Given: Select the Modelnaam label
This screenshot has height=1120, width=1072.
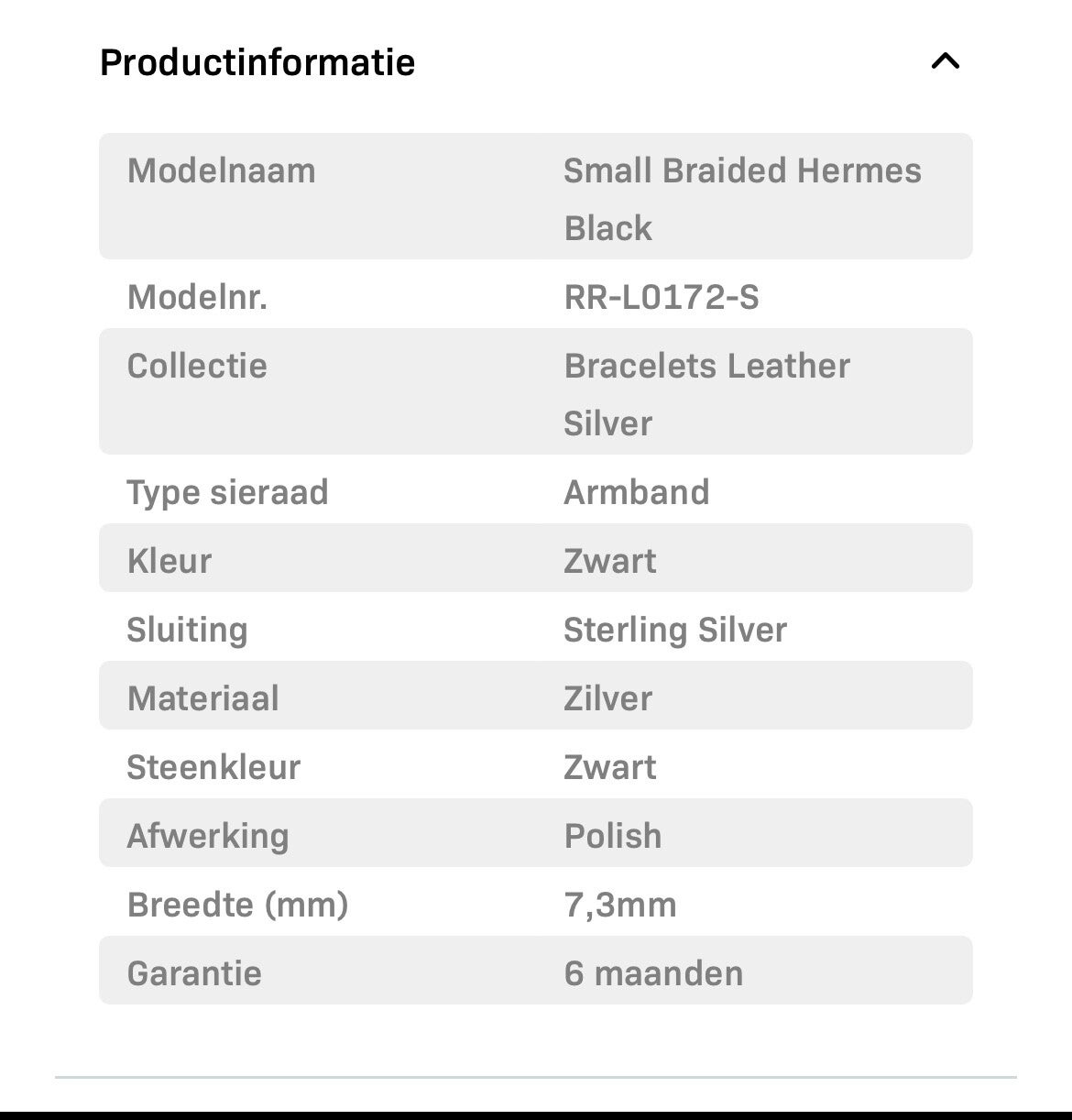Looking at the screenshot, I should click(221, 170).
